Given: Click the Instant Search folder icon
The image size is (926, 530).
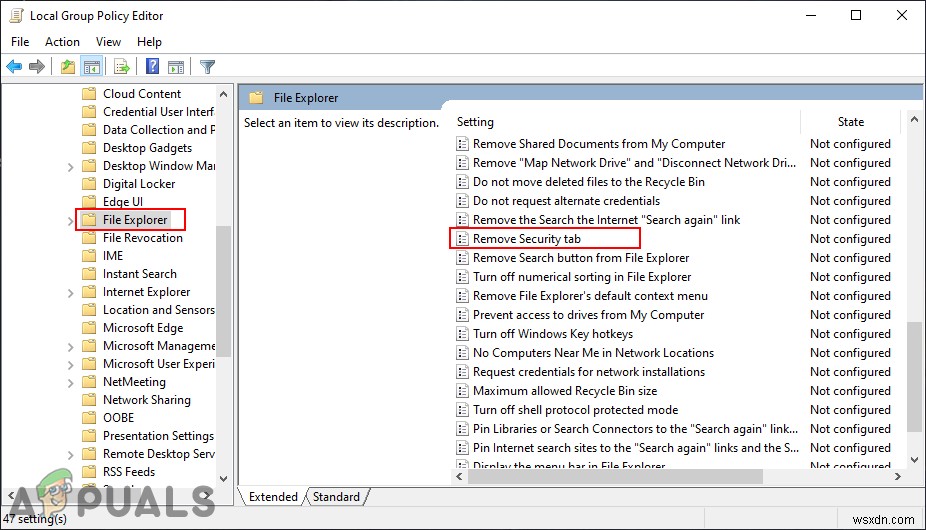Looking at the screenshot, I should coord(89,274).
